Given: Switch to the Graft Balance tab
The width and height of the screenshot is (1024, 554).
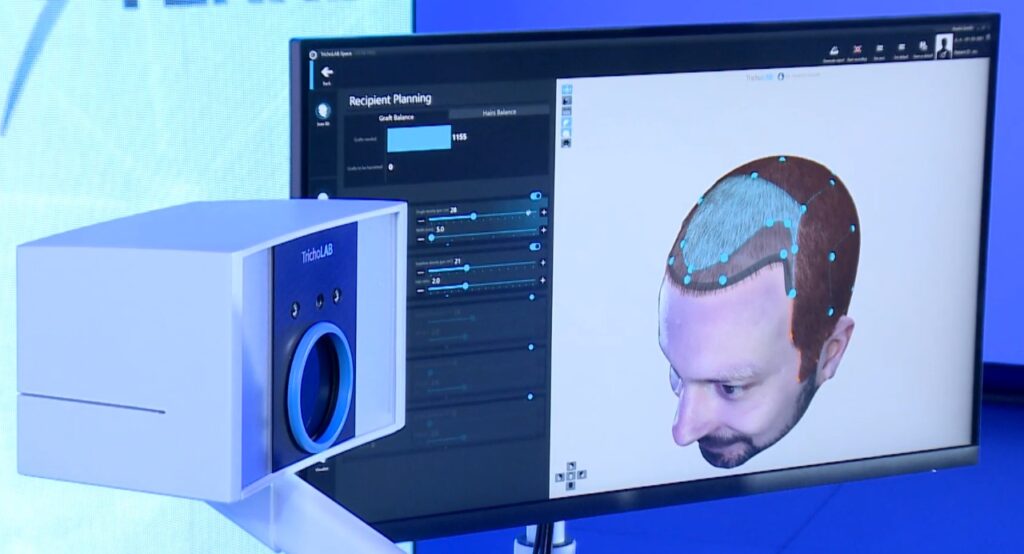Looking at the screenshot, I should (x=395, y=117).
